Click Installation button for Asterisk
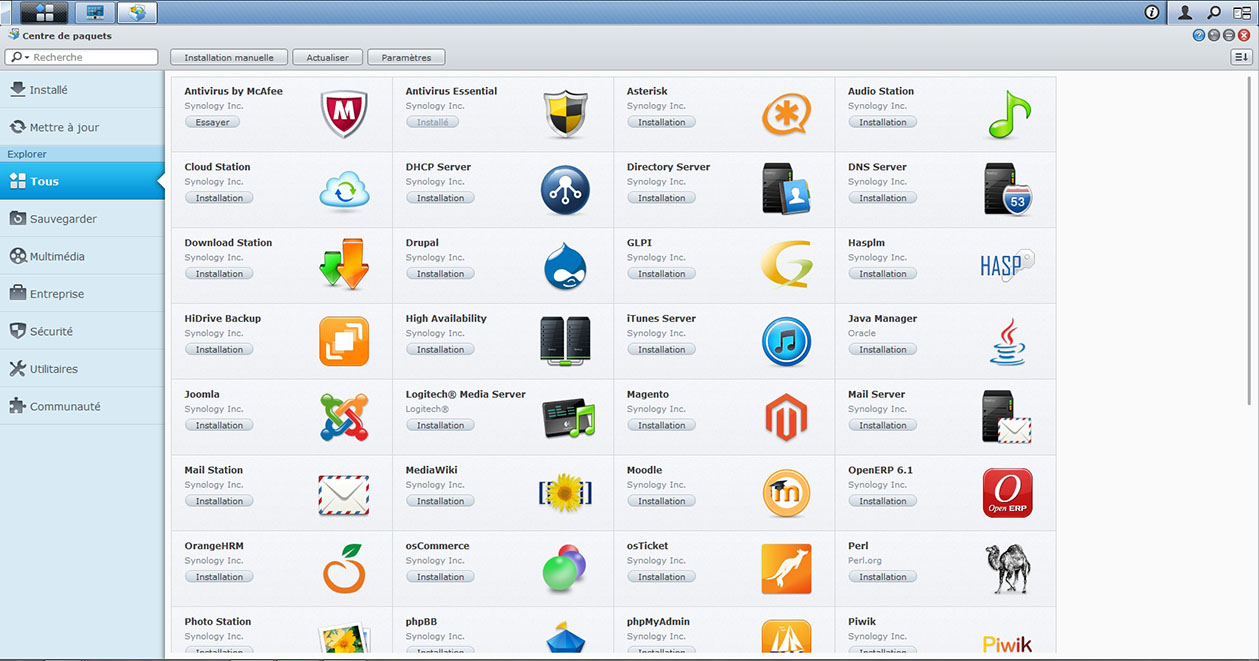The width and height of the screenshot is (1259, 661). coord(662,122)
